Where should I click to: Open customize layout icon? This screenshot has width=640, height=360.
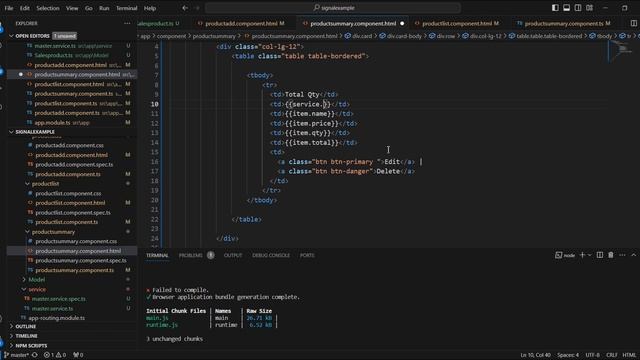tap(589, 8)
